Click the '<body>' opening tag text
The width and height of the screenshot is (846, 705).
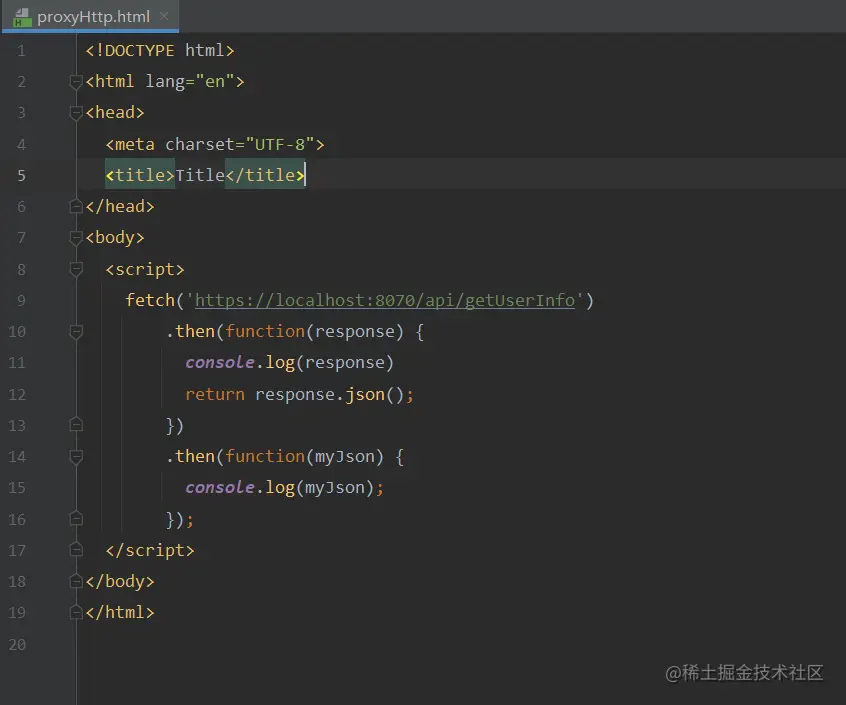[x=115, y=237]
